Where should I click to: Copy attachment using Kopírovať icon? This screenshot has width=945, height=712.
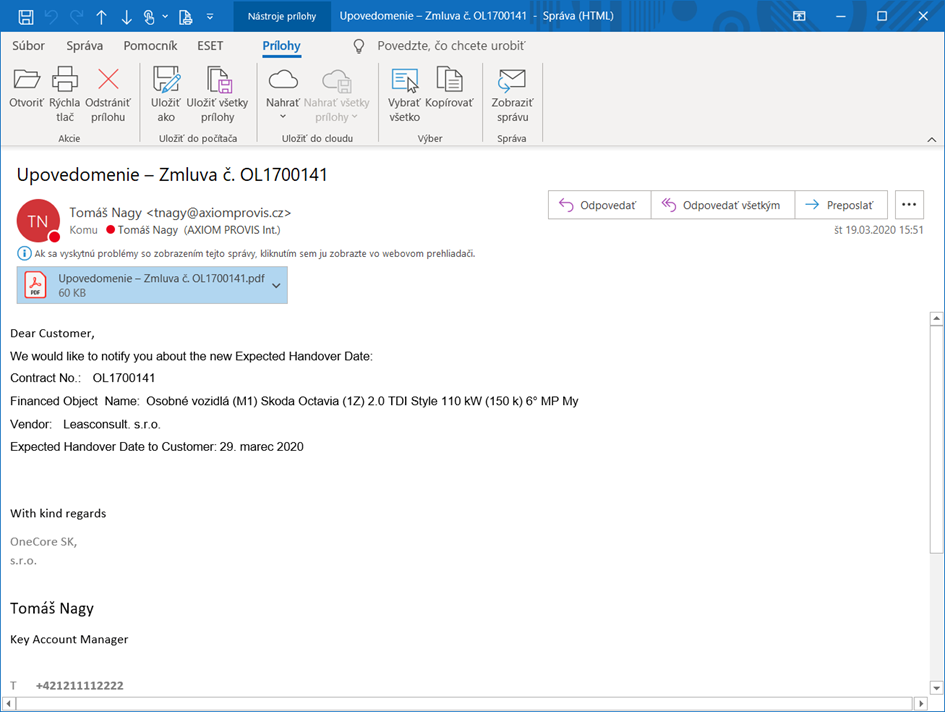(x=449, y=81)
